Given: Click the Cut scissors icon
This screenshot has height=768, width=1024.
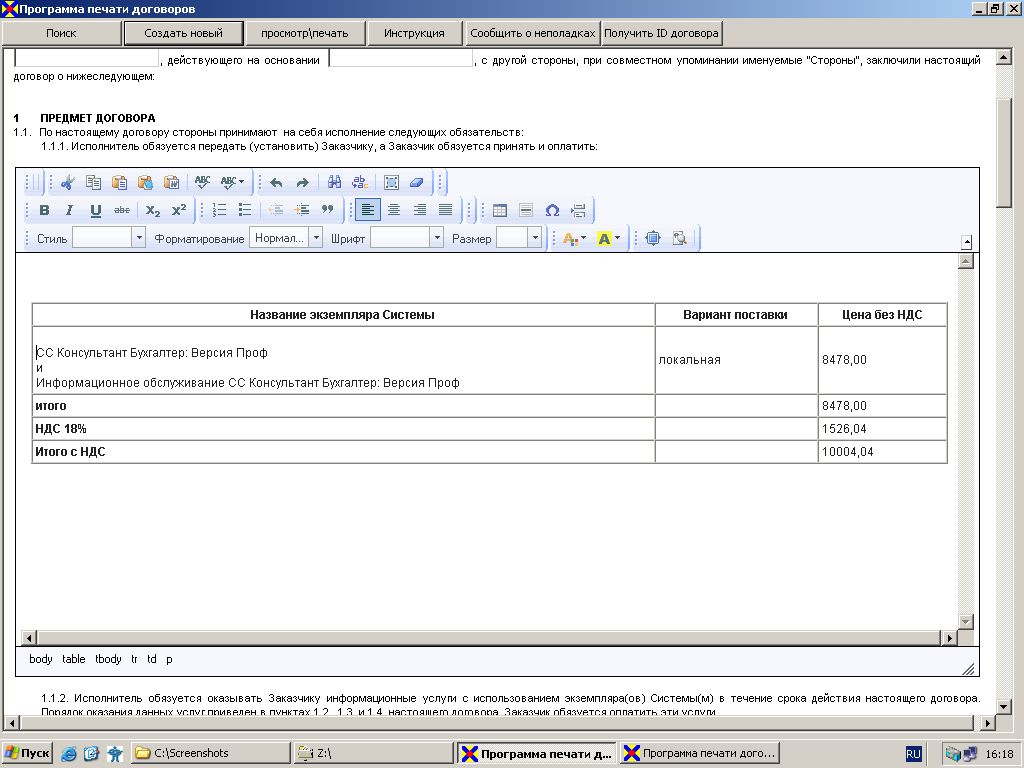Looking at the screenshot, I should coord(67,183).
